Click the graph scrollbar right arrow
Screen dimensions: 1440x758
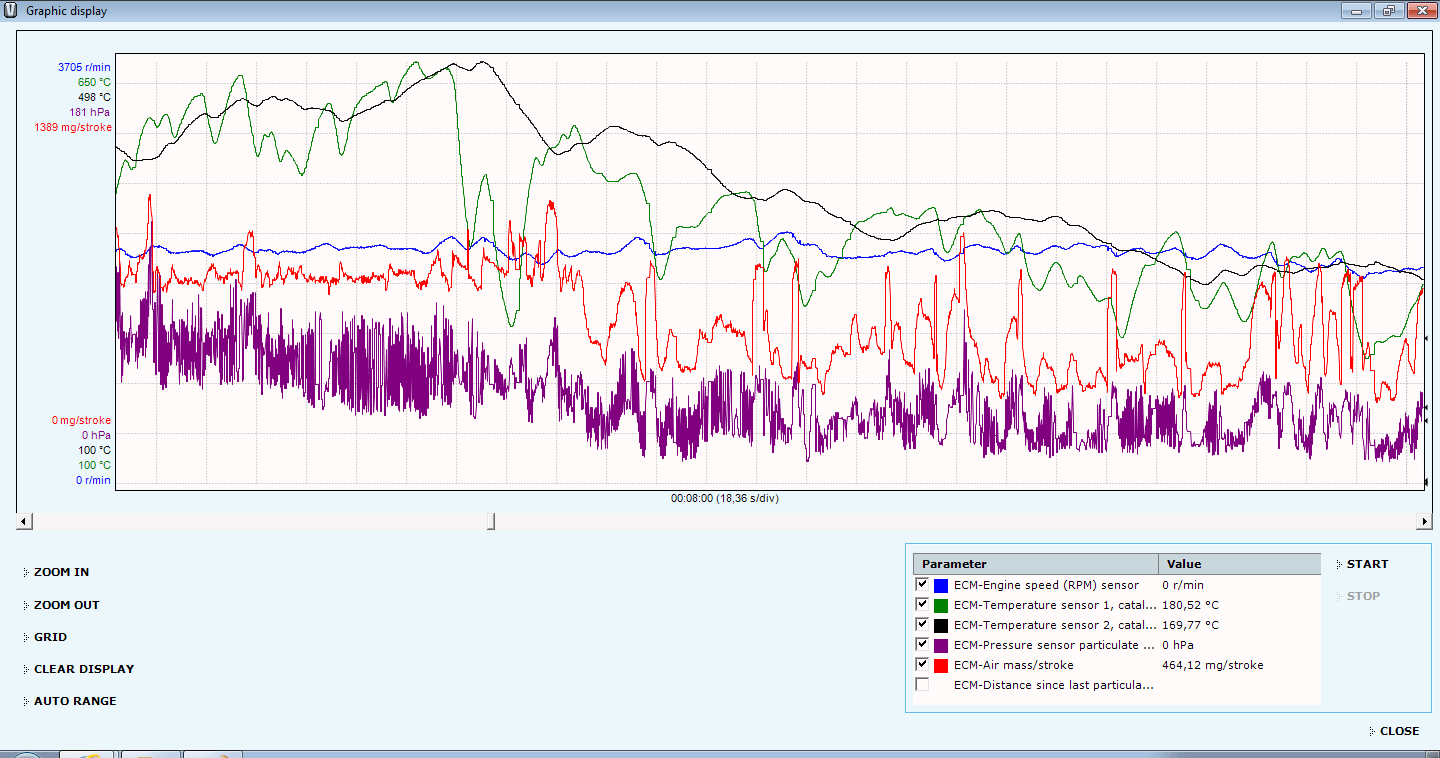[1424, 521]
